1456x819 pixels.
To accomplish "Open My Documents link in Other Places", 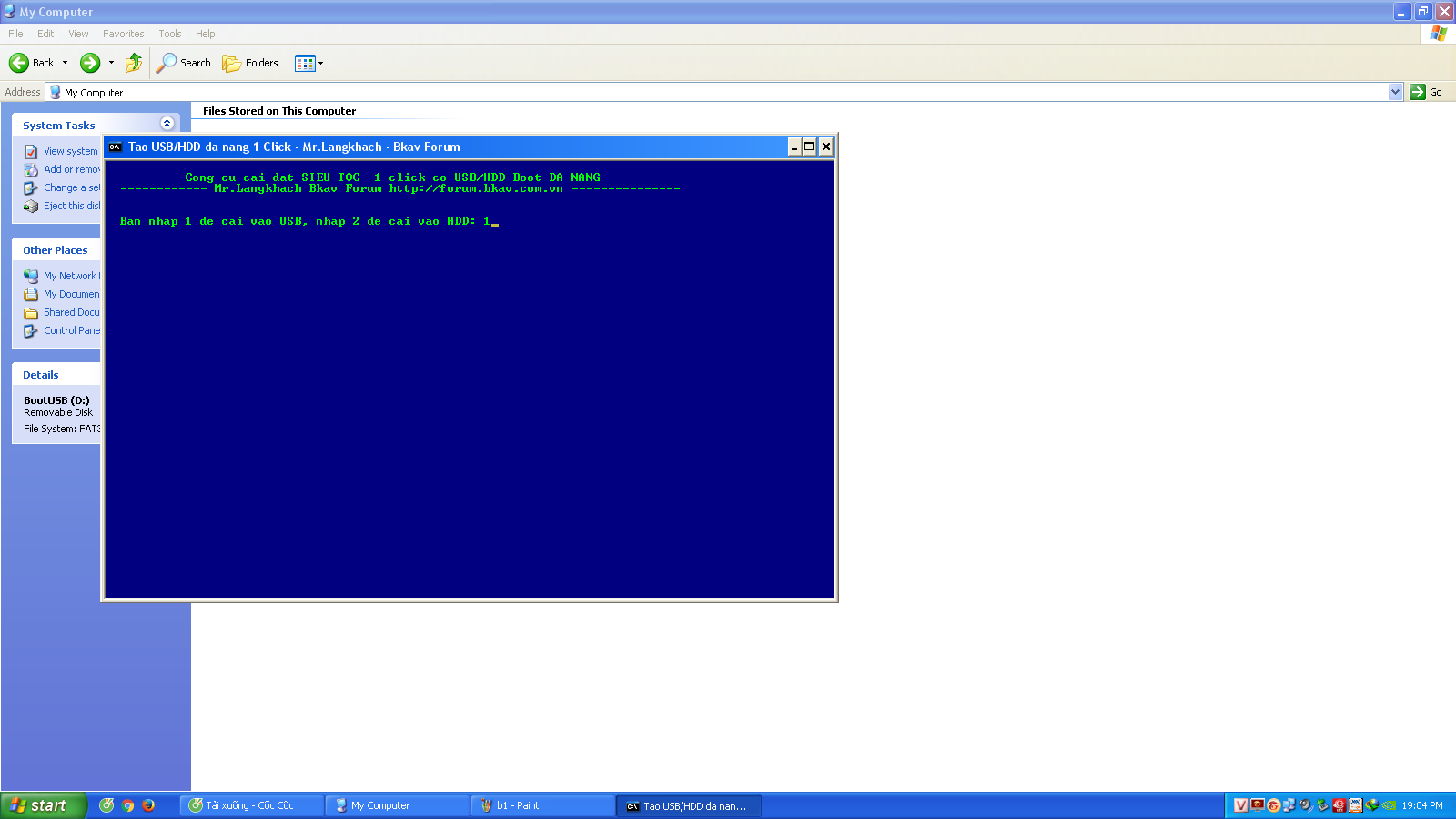I will (72, 294).
